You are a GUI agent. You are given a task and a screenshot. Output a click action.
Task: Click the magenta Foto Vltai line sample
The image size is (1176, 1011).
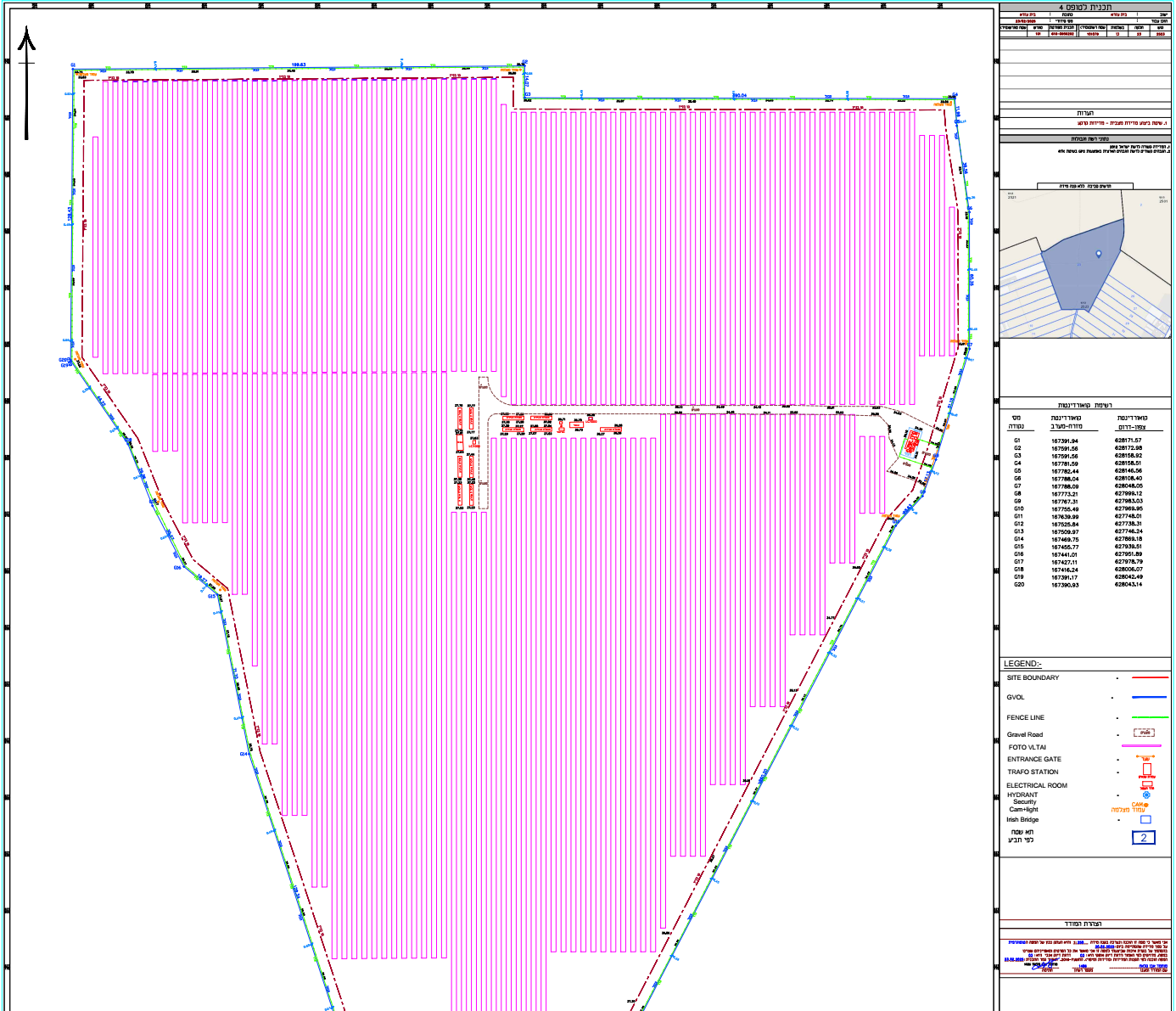point(1141,746)
